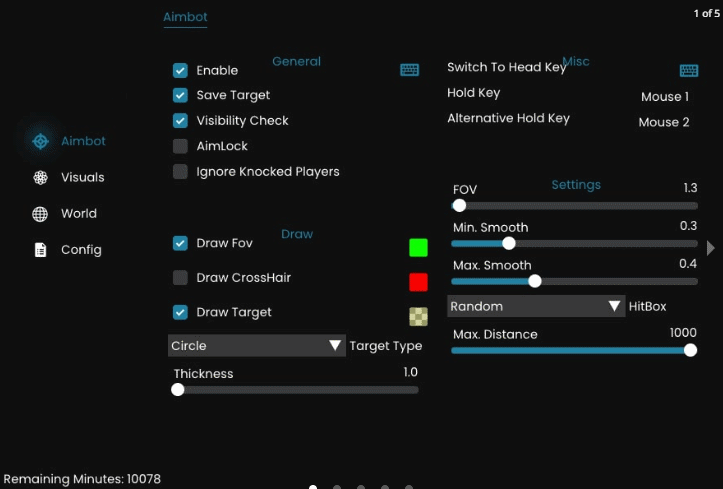Image resolution: width=723 pixels, height=489 pixels.
Task: Click the right arrow to next page
Action: click(x=711, y=248)
